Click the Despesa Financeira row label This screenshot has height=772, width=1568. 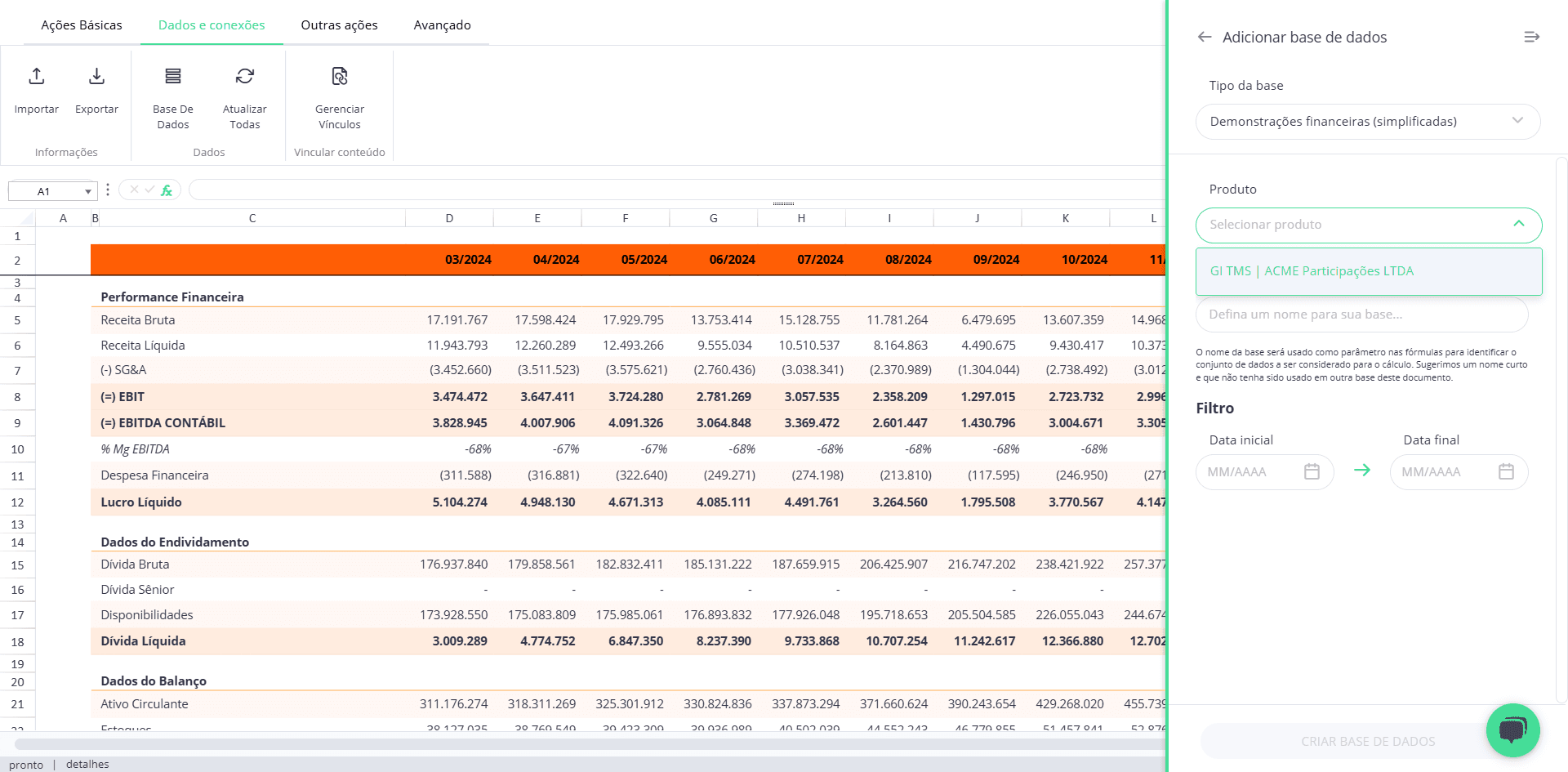[154, 475]
